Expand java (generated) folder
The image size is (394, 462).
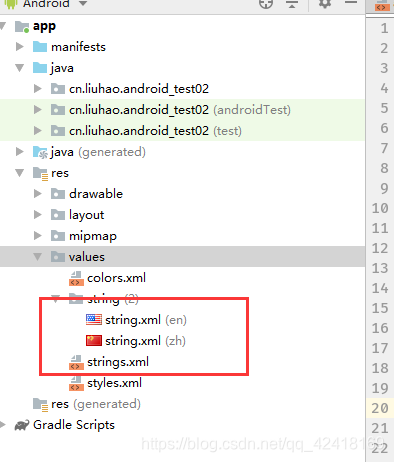click(x=20, y=152)
